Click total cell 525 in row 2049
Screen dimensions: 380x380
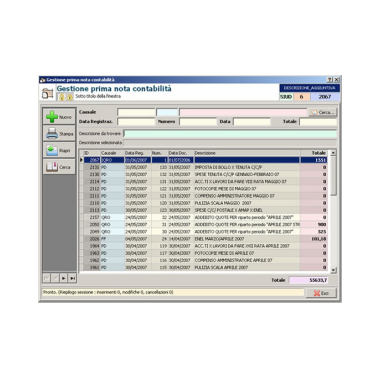click(x=314, y=232)
